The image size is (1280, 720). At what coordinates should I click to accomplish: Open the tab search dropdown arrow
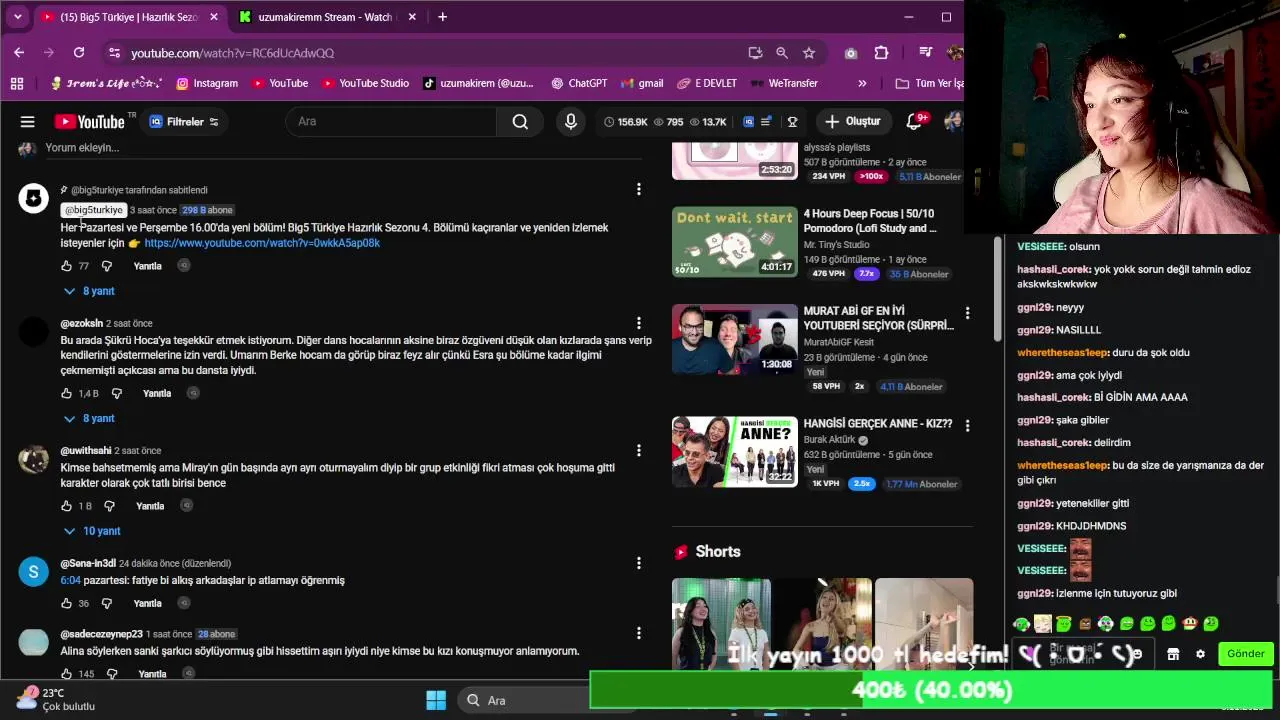(x=17, y=17)
